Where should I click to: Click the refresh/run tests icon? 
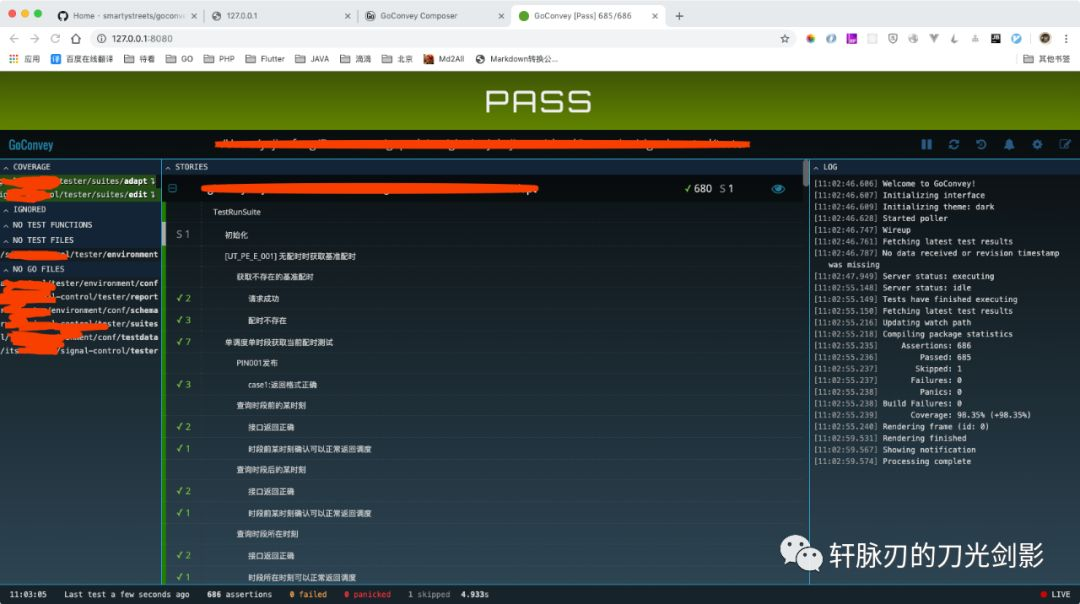[x=954, y=145]
